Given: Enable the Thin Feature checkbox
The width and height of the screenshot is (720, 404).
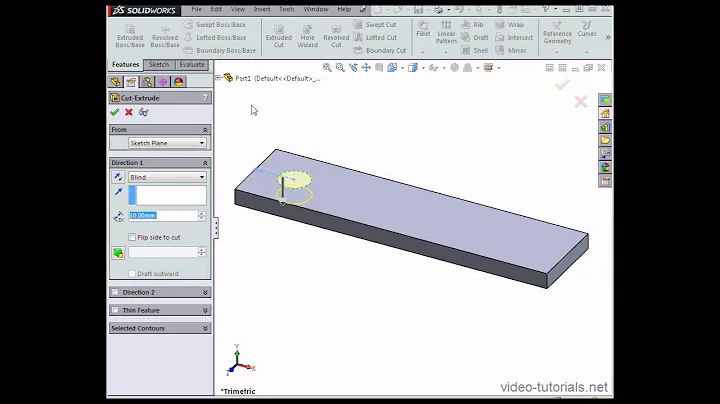Looking at the screenshot, I should 115,310.
